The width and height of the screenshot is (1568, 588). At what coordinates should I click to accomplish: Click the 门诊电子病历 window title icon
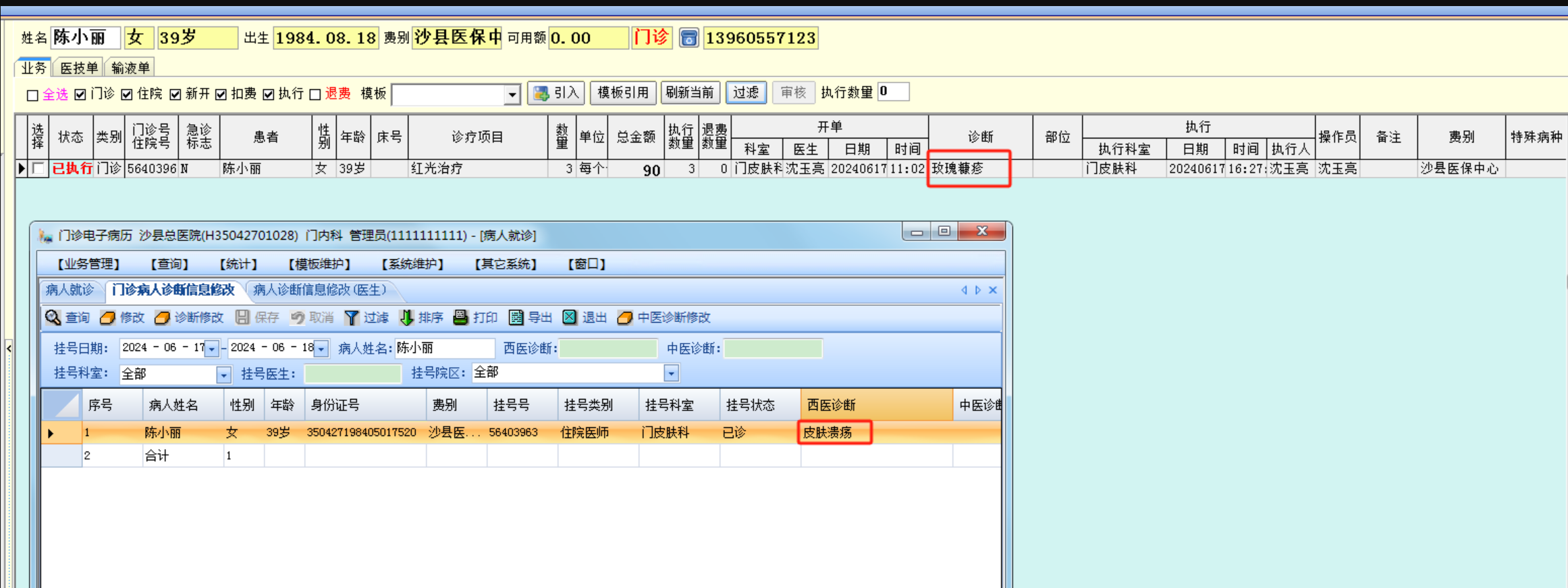coord(46,236)
